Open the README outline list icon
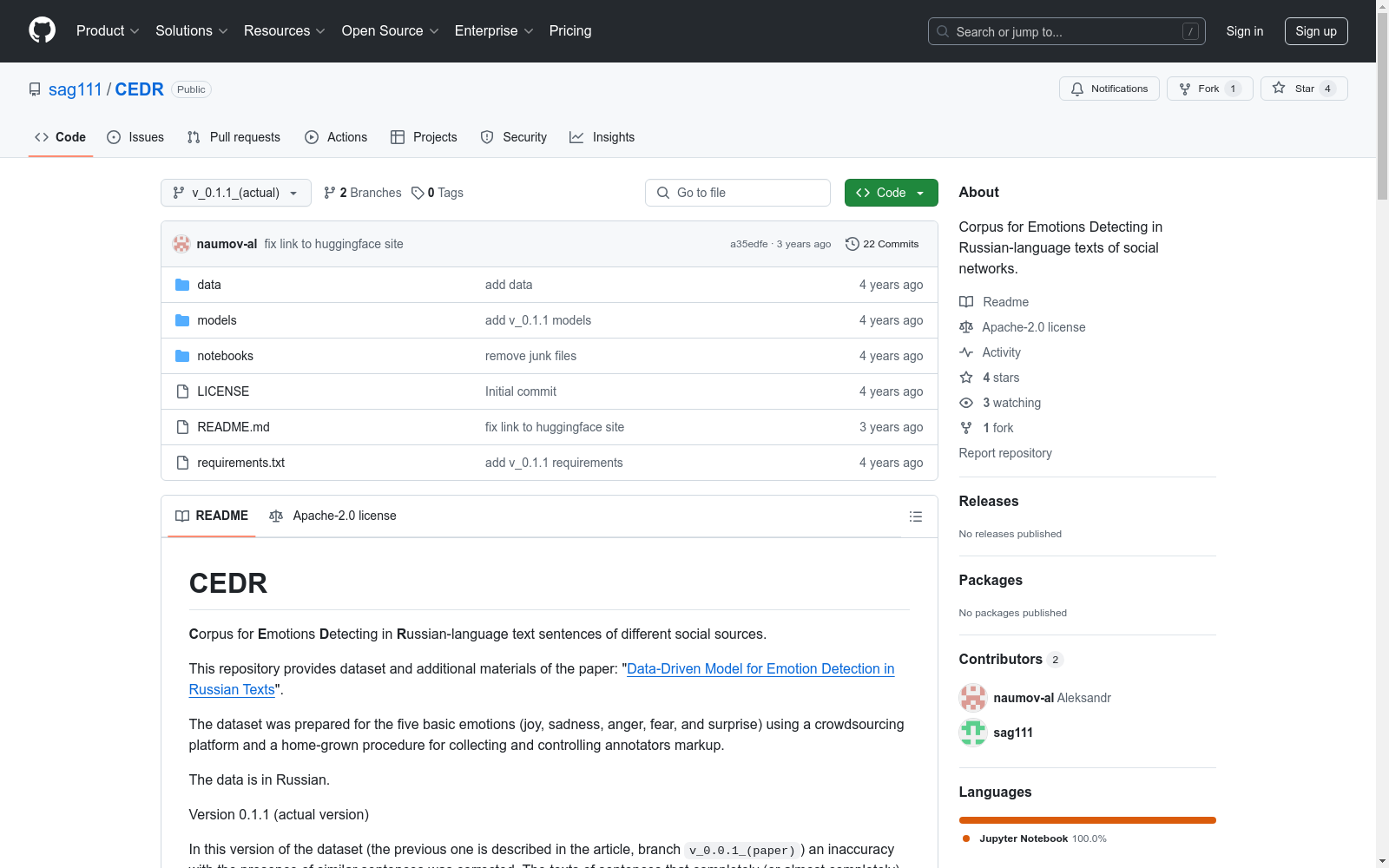The height and width of the screenshot is (868, 1389). point(915,516)
